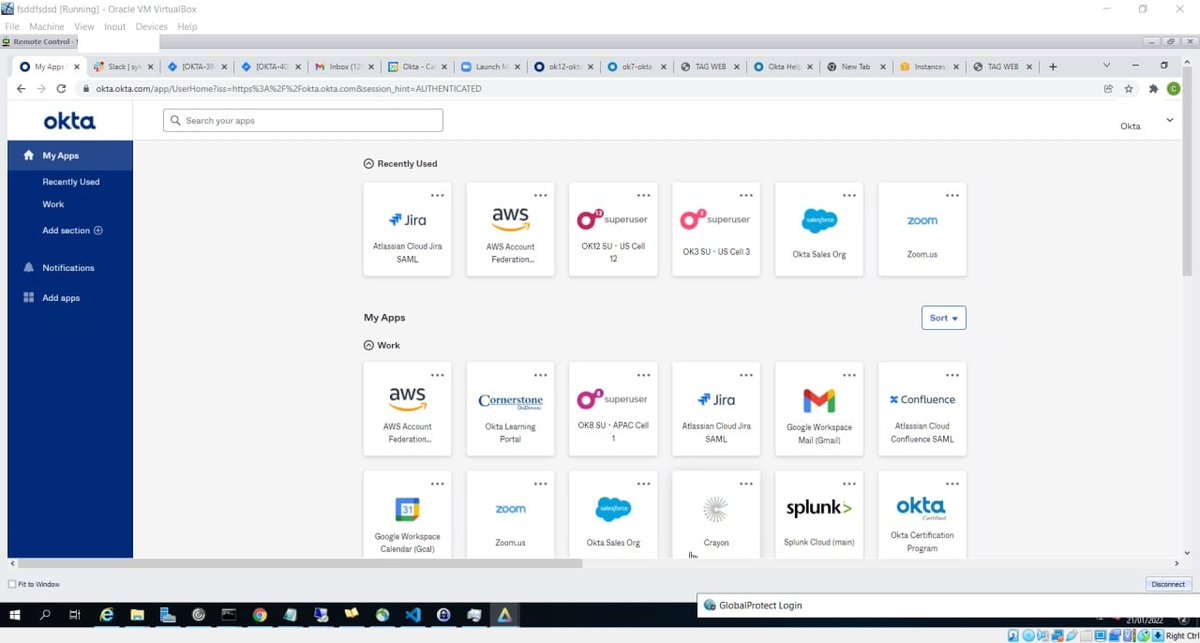Open the Splunk Cloud (main) app
Viewport: 1200px width, 643px height.
[818, 513]
